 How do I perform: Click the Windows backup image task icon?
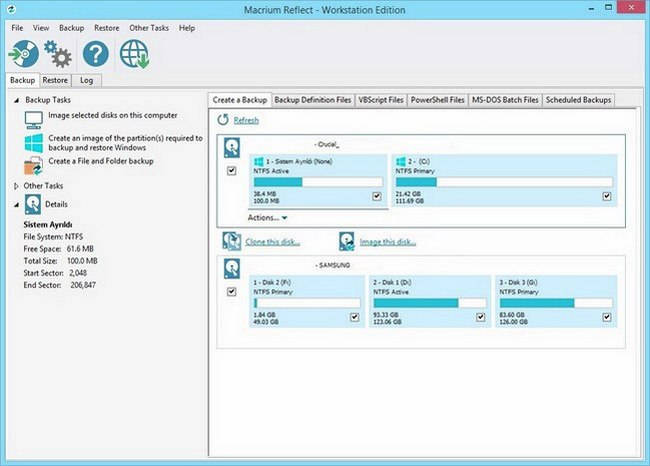tap(32, 142)
